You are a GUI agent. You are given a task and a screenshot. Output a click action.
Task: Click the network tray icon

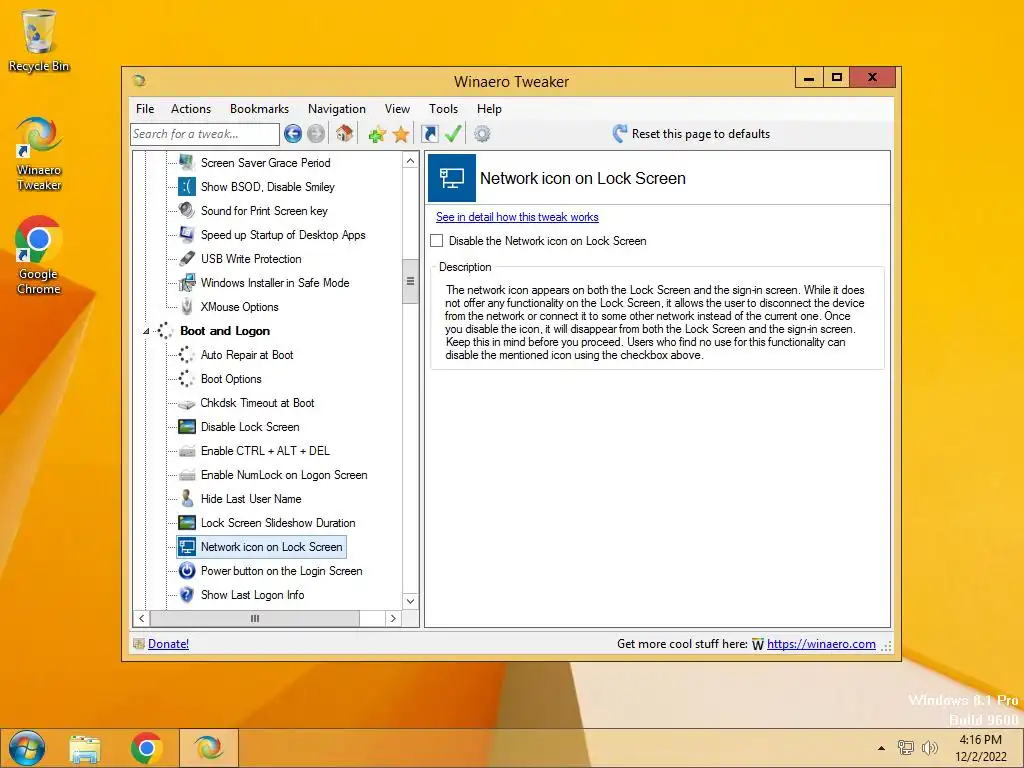(x=906, y=748)
